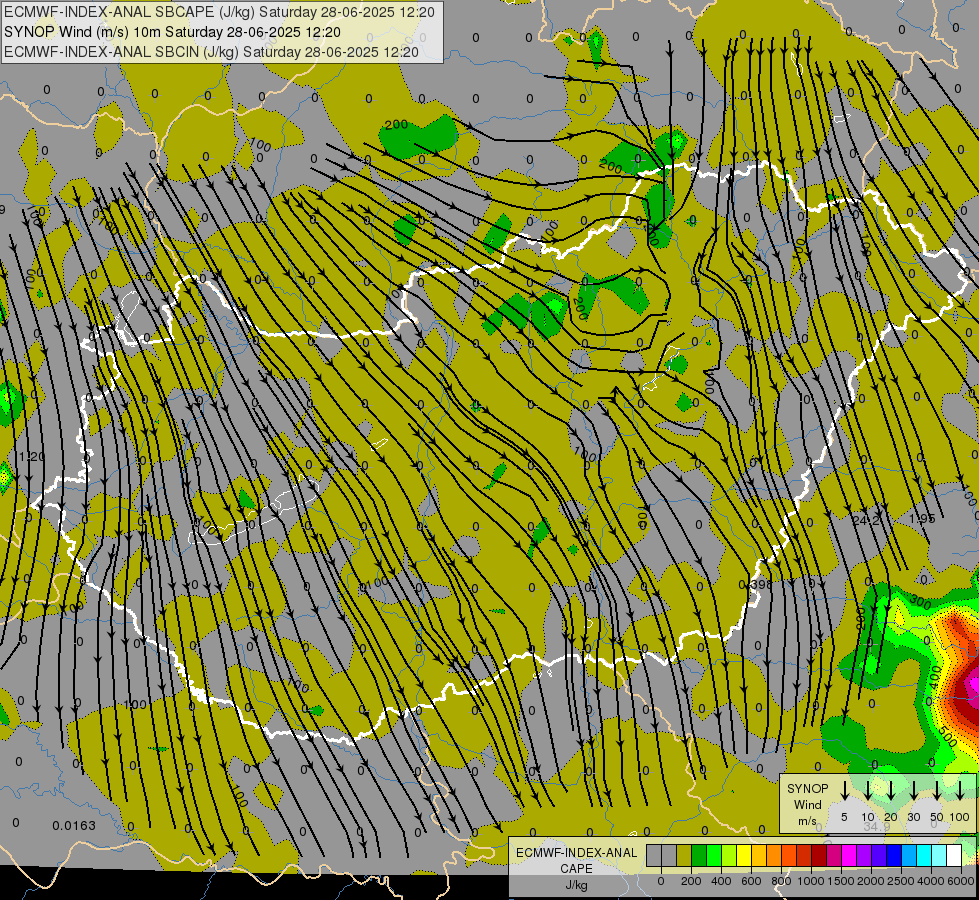Click the wind arrow above the 5 m/s label

pos(844,791)
